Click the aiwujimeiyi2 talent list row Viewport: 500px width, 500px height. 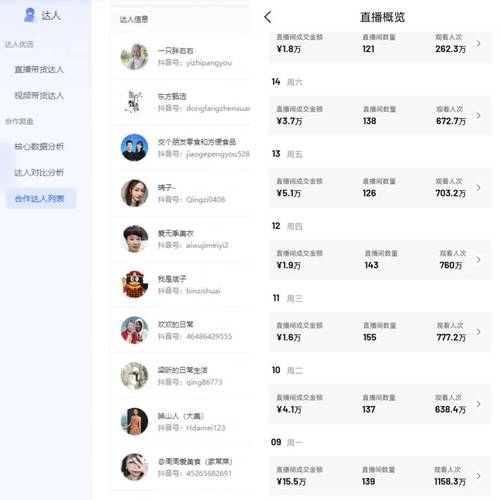(x=181, y=239)
